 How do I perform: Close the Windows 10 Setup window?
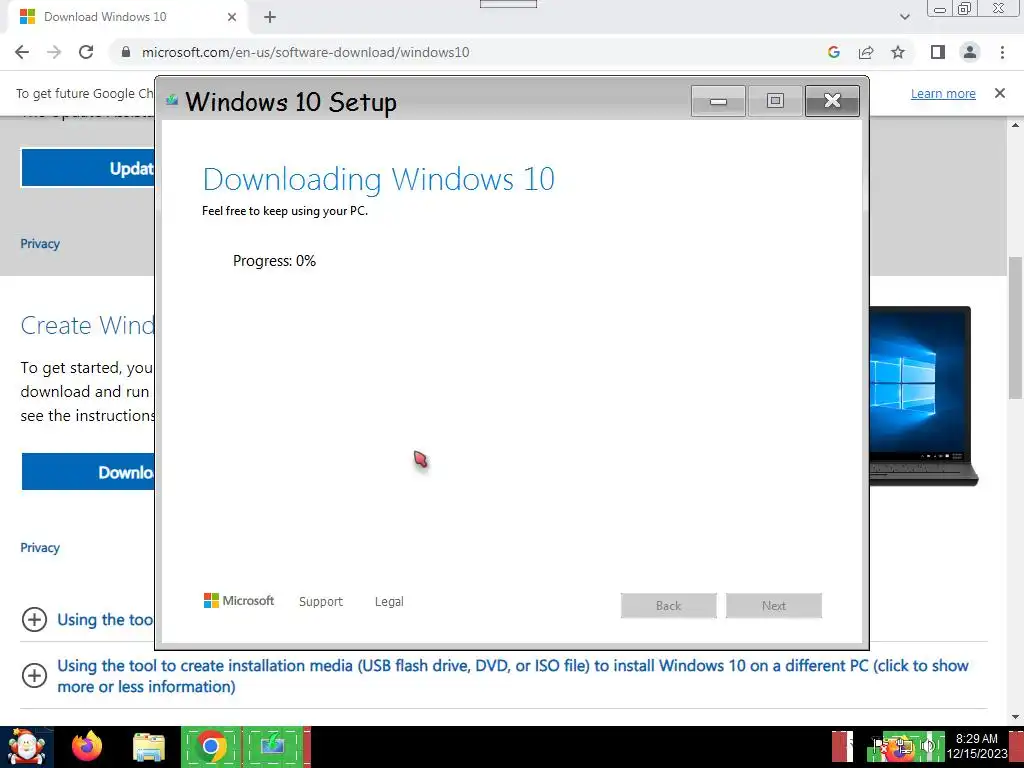pos(832,101)
